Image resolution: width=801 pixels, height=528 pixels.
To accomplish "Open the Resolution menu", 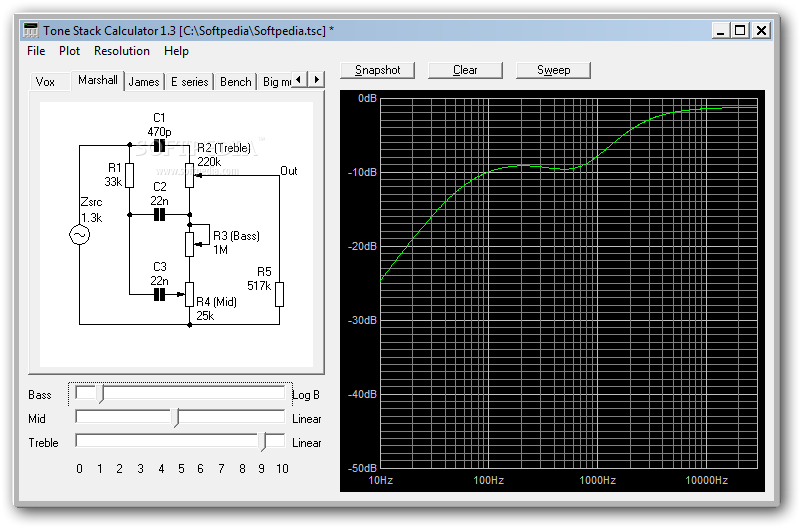I will pos(122,51).
